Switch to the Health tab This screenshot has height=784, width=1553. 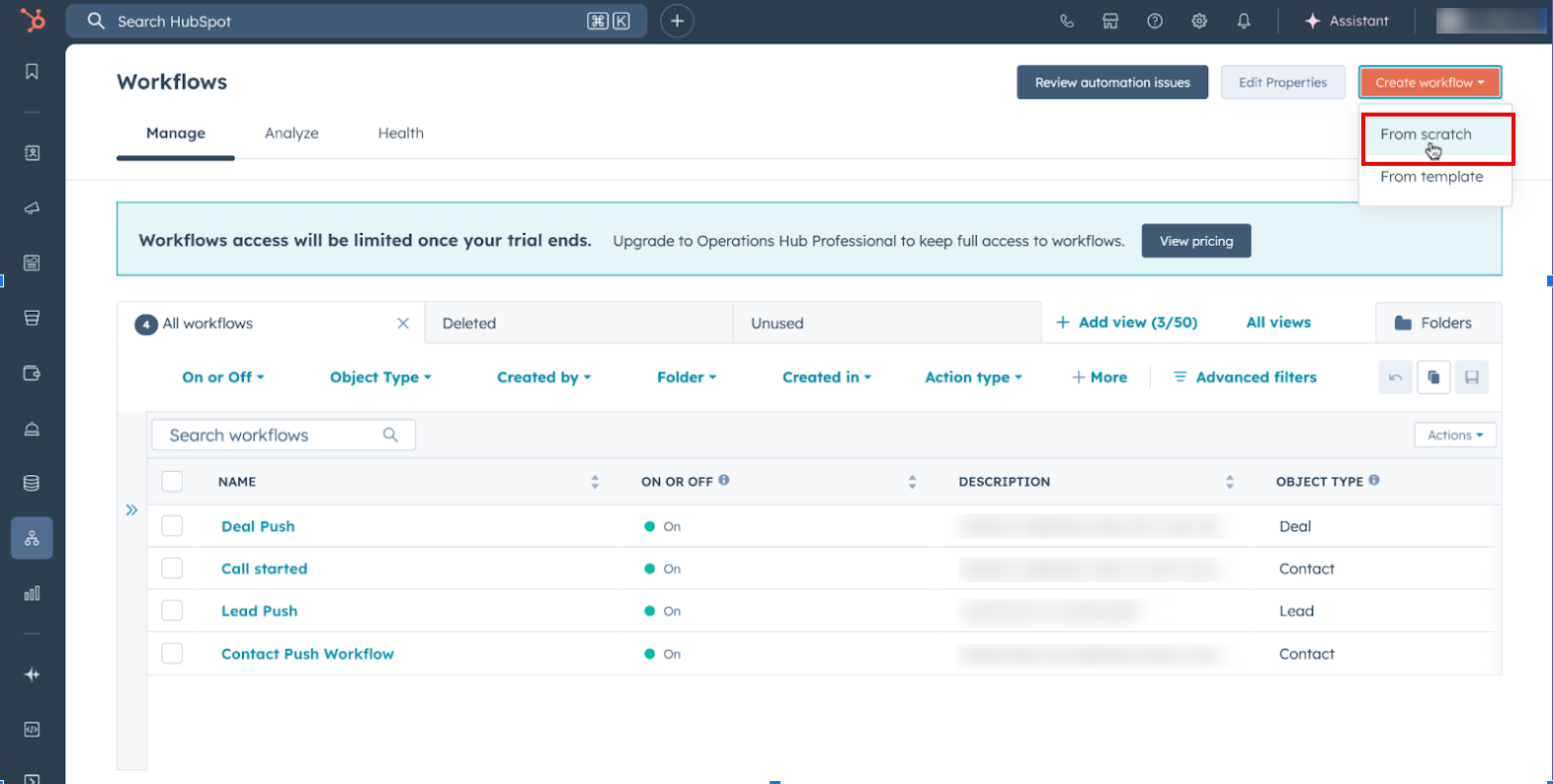point(400,133)
